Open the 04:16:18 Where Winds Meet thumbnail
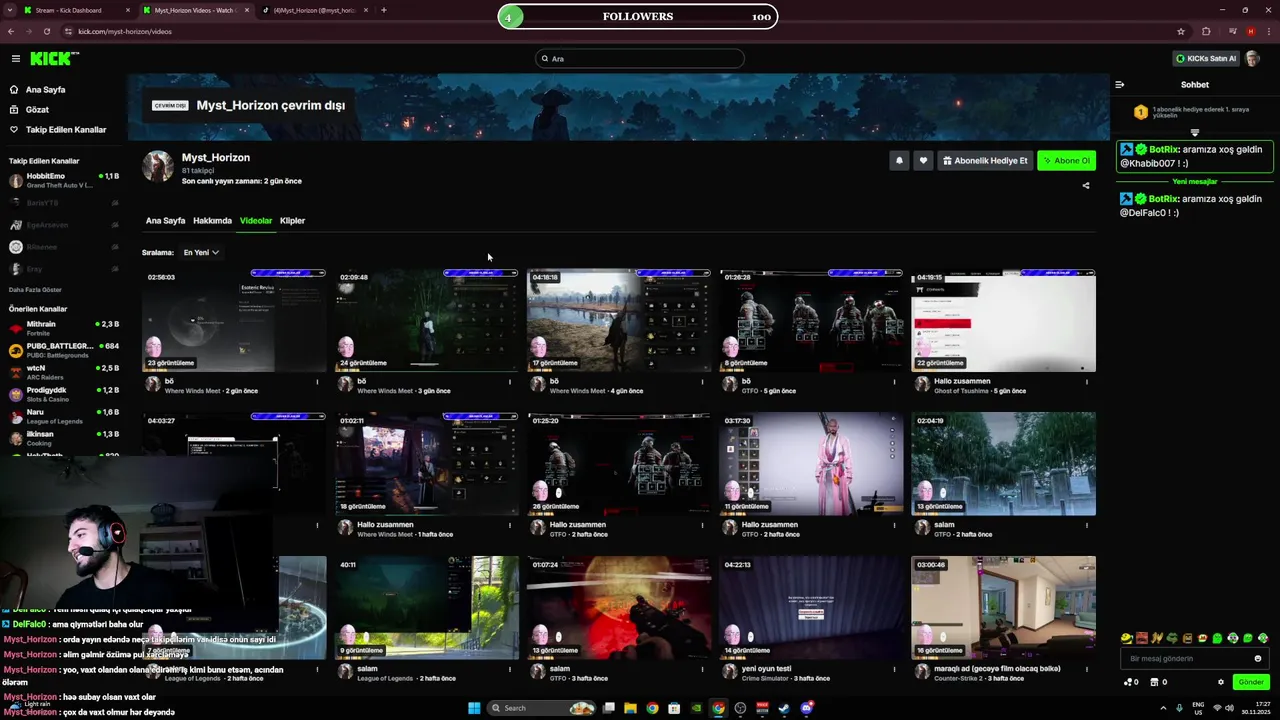Viewport: 1280px width, 720px height. point(619,320)
